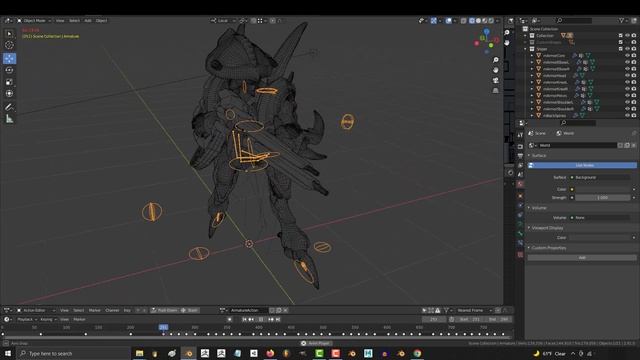Toggle the camera view icon
640x360 pixels.
click(496, 80)
